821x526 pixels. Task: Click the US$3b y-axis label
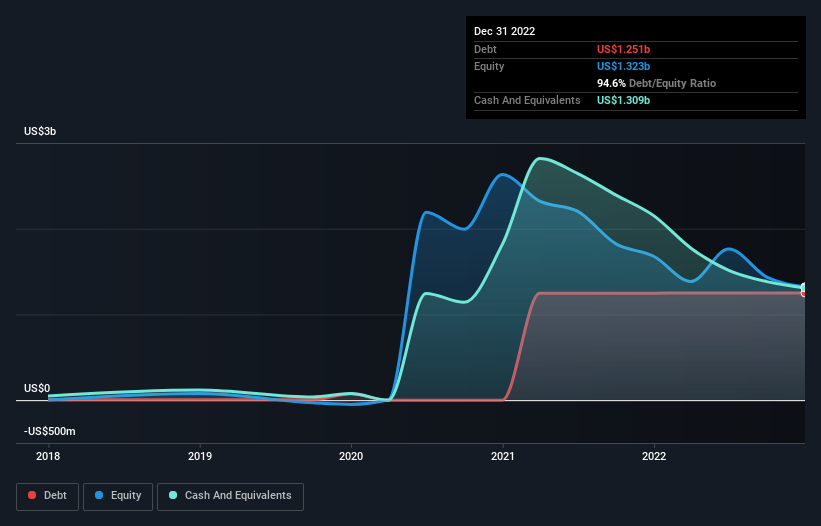click(x=40, y=131)
